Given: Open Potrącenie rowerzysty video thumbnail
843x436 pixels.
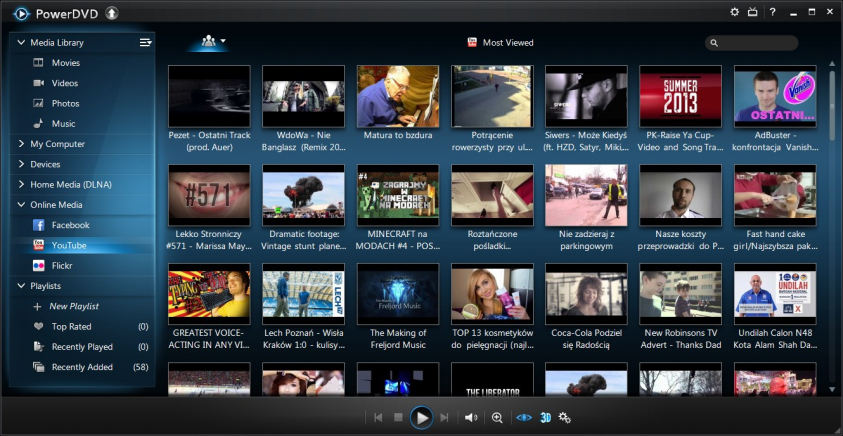Looking at the screenshot, I should click(x=492, y=97).
